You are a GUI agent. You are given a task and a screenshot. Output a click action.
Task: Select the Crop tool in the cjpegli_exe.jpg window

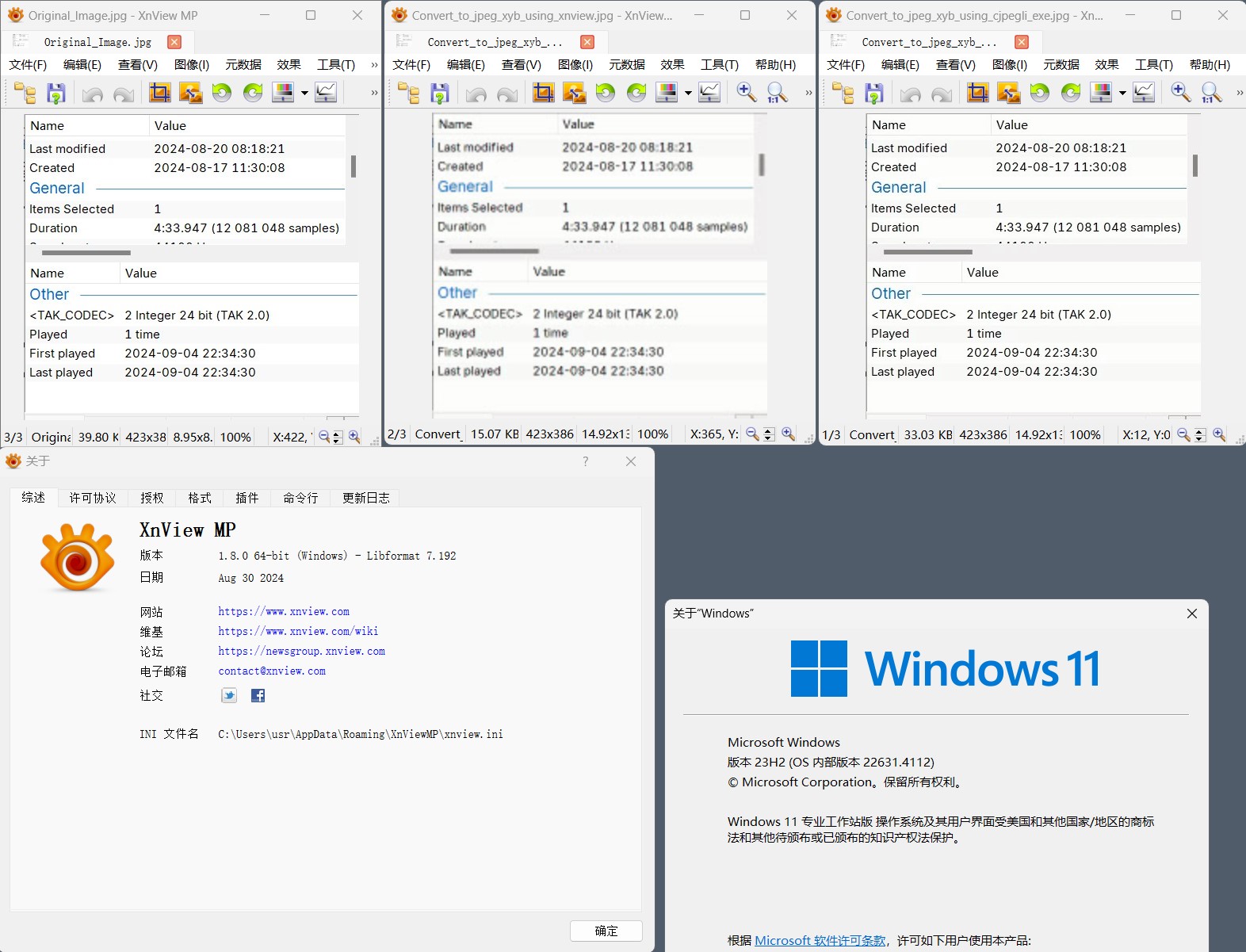tap(978, 93)
